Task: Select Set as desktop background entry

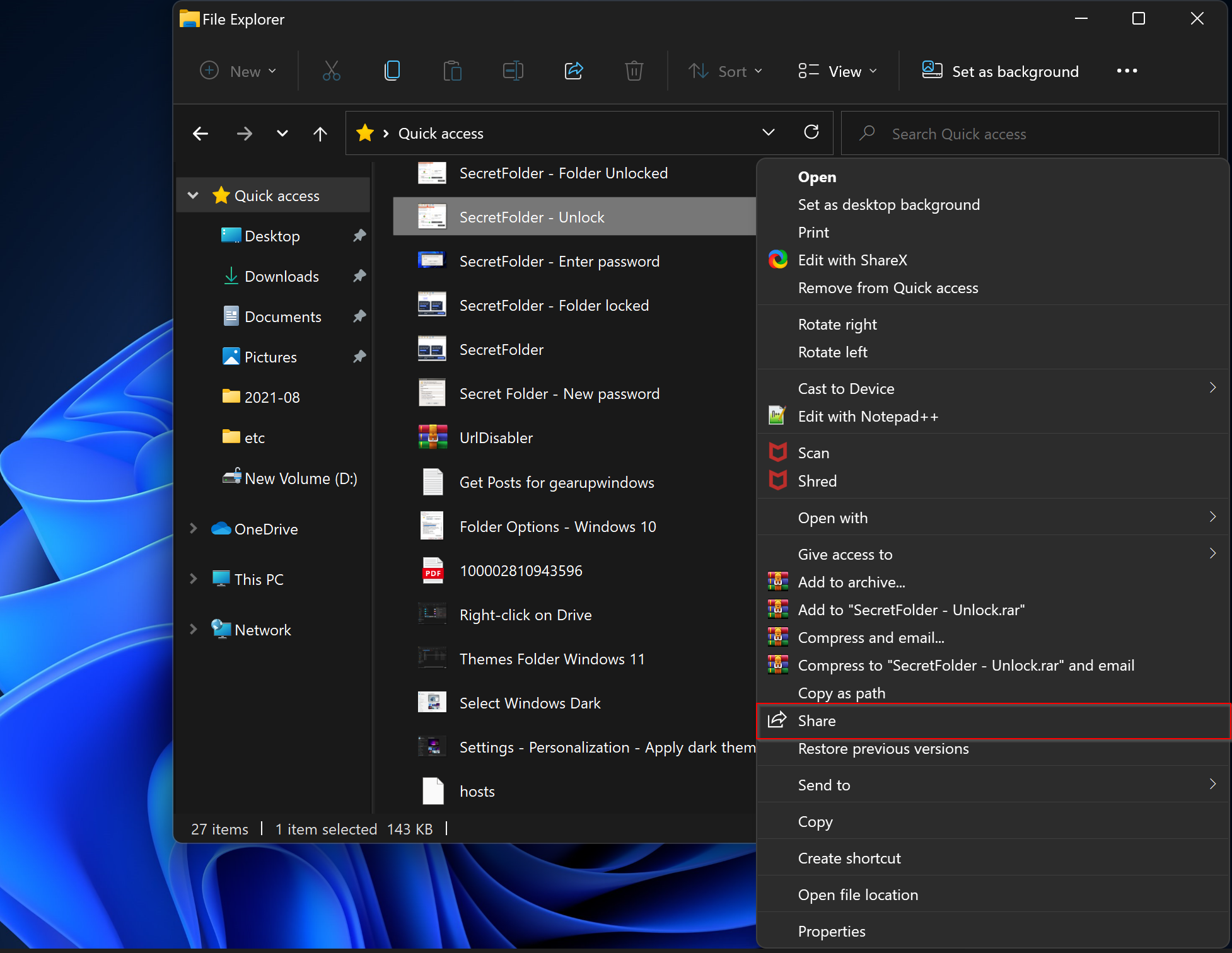Action: (x=992, y=205)
